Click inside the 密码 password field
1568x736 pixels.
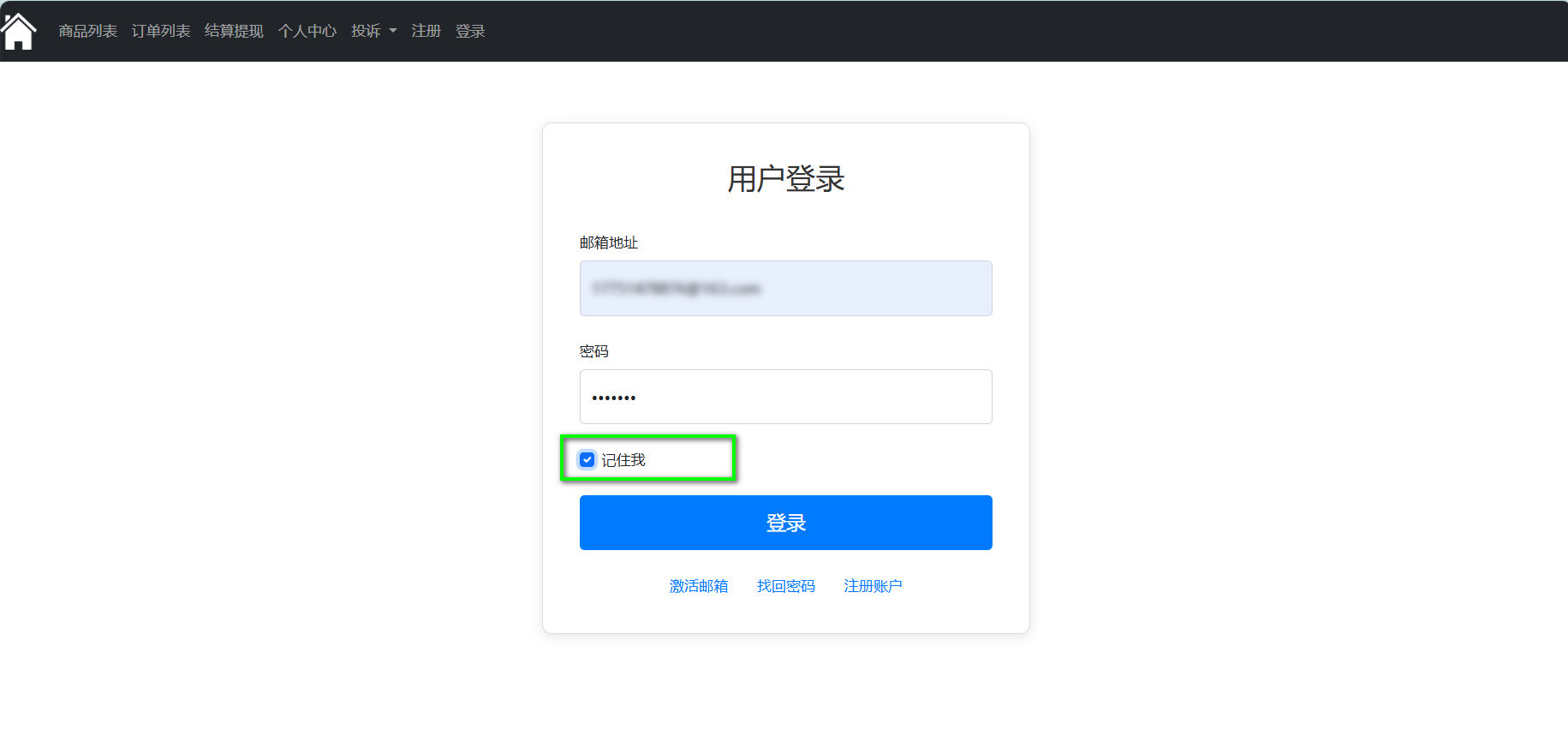click(x=785, y=397)
